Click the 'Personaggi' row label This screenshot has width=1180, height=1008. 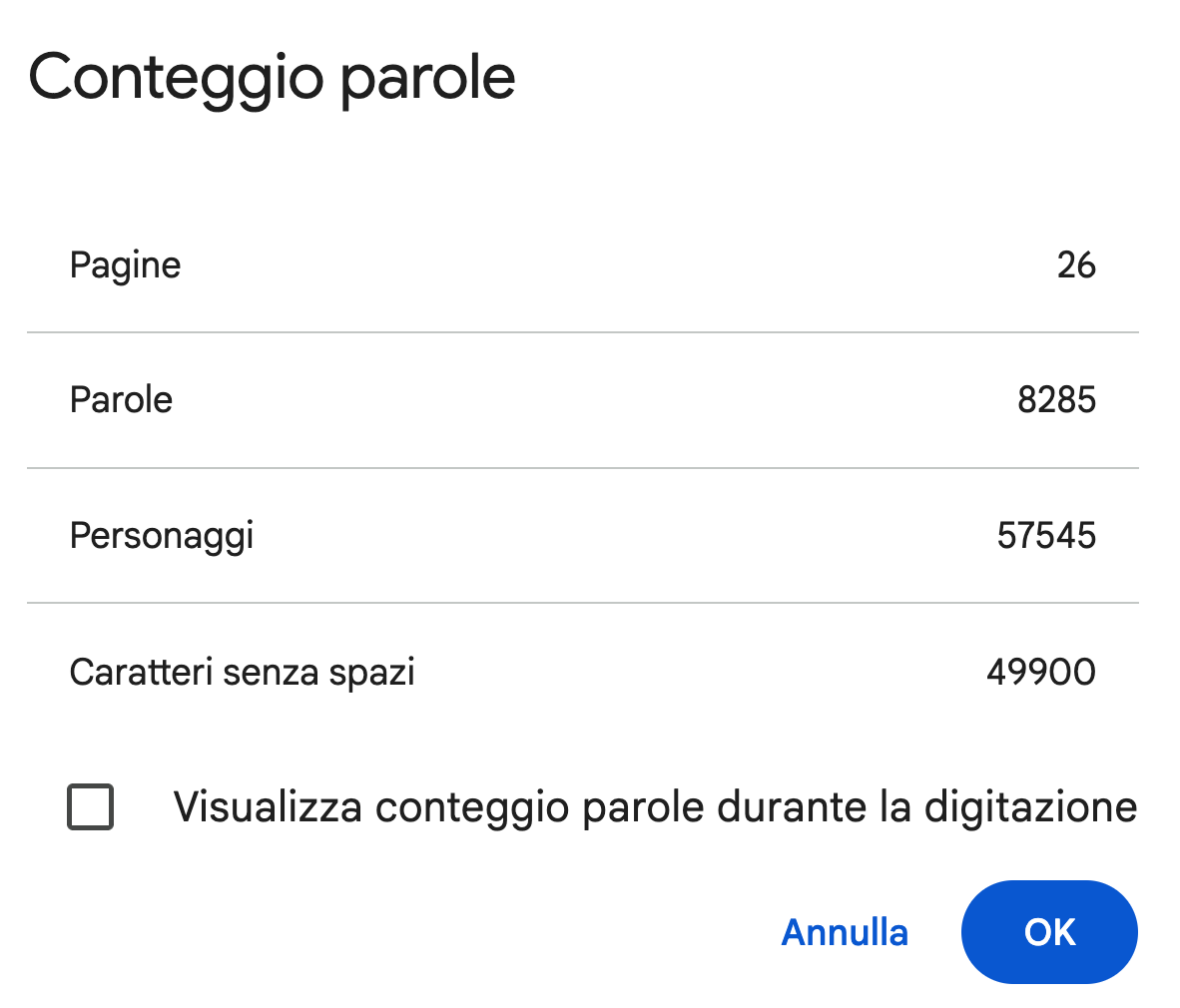coord(161,535)
